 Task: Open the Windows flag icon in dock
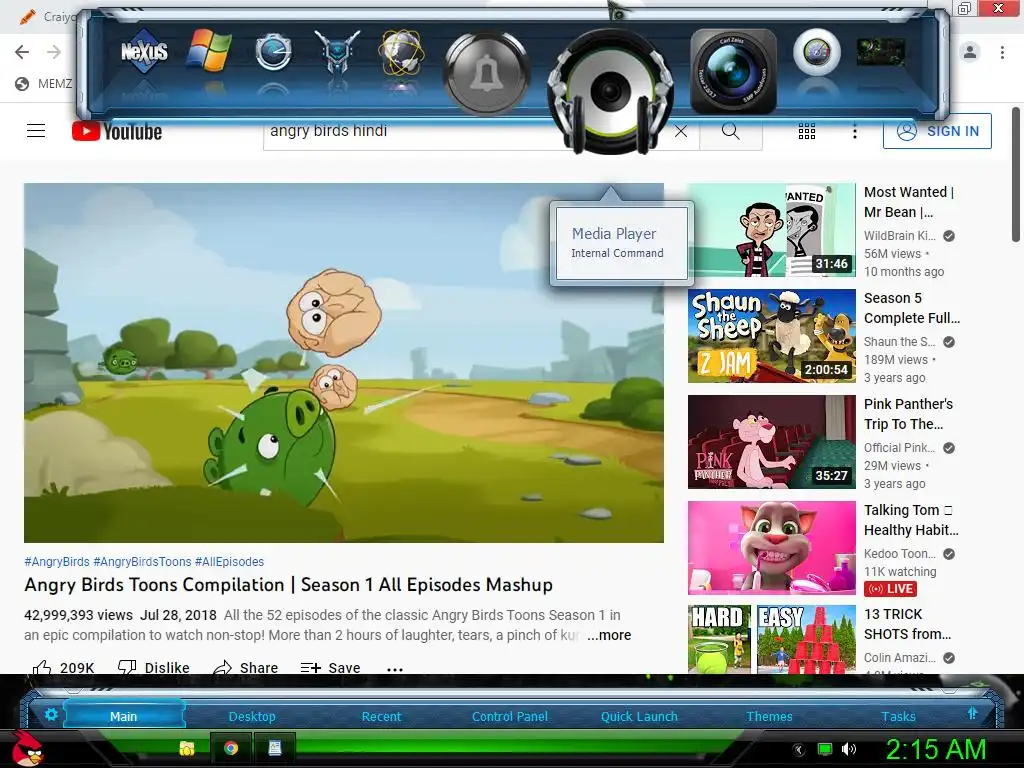(209, 50)
